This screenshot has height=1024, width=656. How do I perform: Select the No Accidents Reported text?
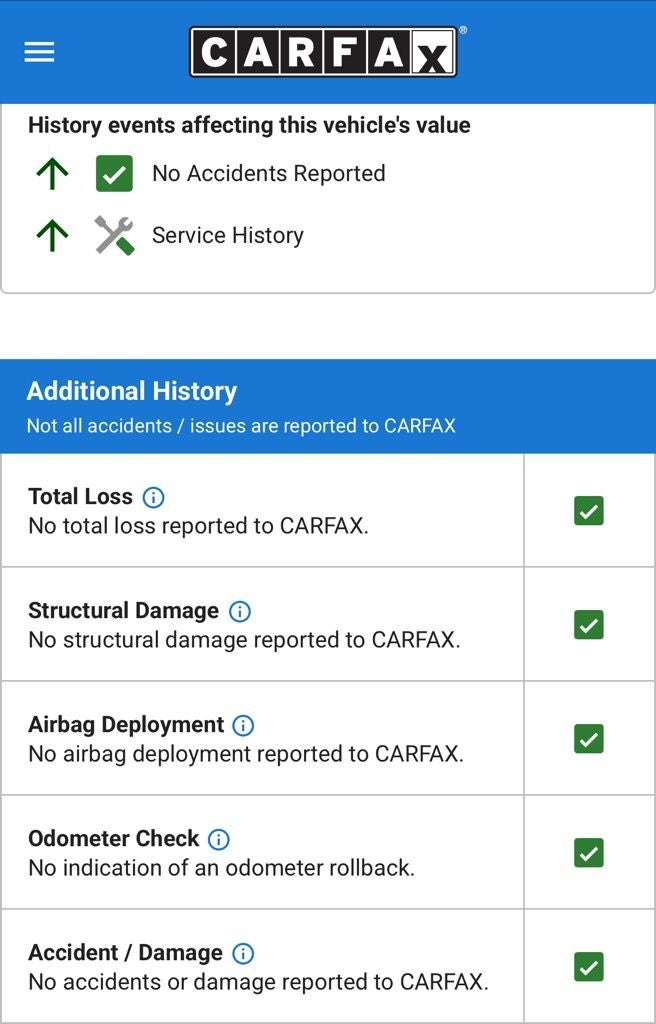[x=268, y=173]
